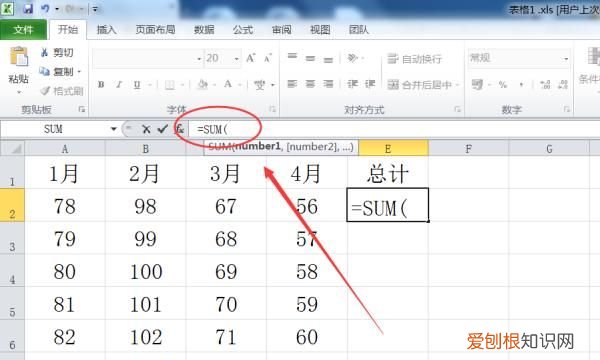Select bottom align icon
The image size is (600, 360).
coord(328,59)
